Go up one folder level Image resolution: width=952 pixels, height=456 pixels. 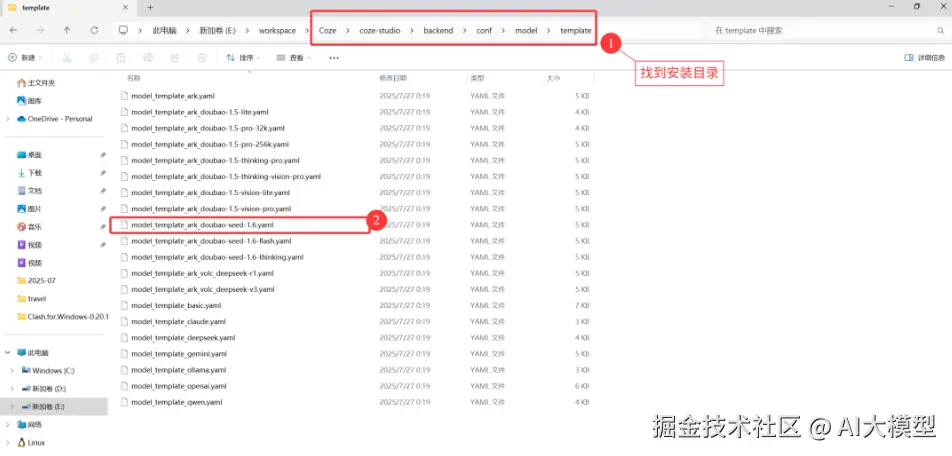pyautogui.click(x=67, y=30)
